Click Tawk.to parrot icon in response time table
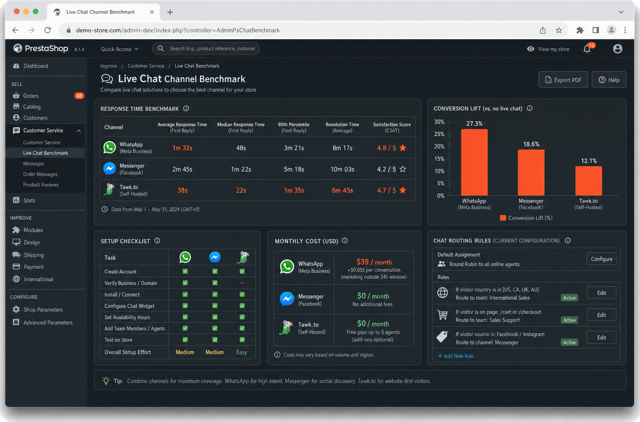This screenshot has width=640, height=422. (x=109, y=190)
